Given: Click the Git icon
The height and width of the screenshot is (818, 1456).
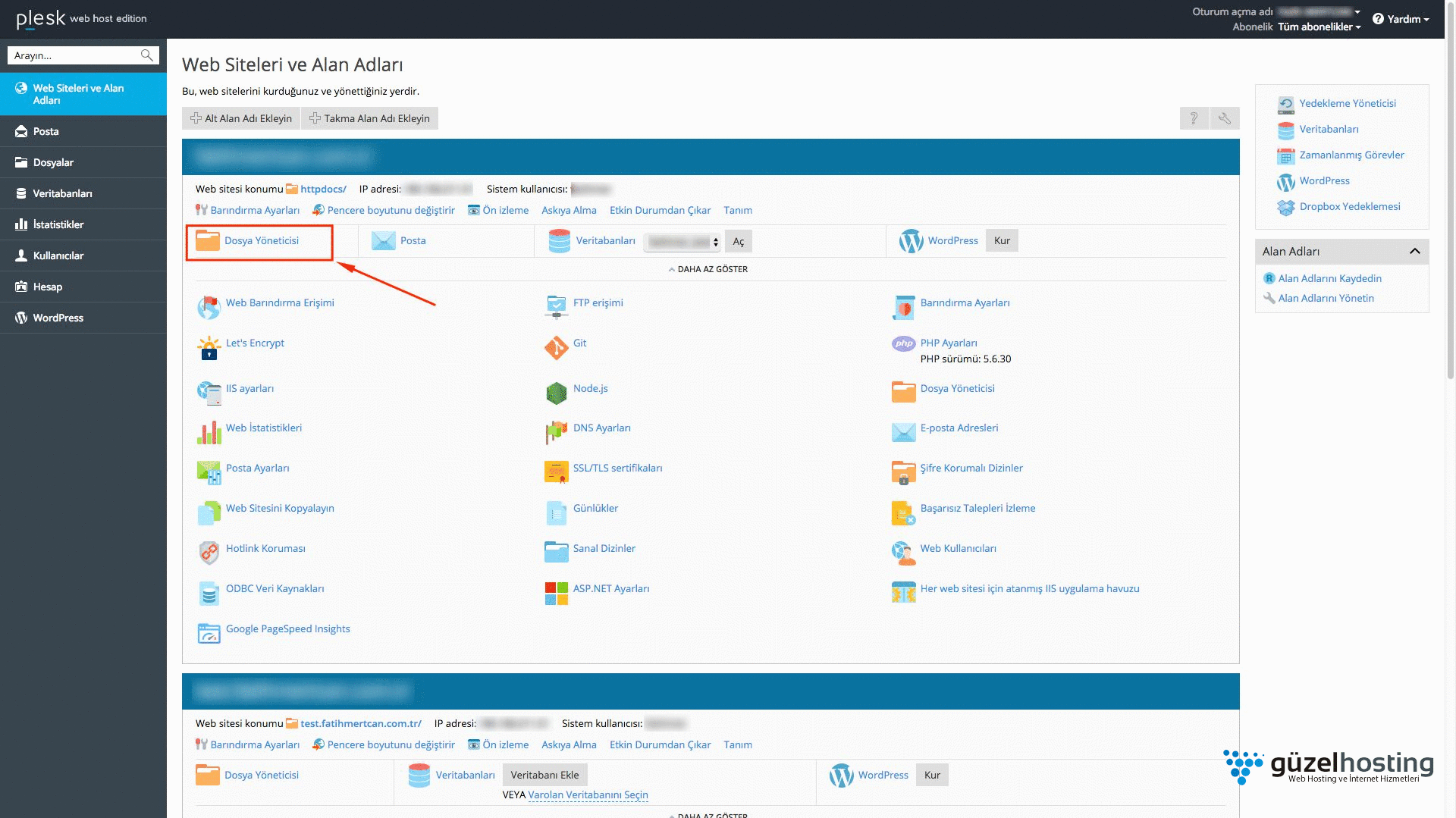Looking at the screenshot, I should tap(556, 348).
